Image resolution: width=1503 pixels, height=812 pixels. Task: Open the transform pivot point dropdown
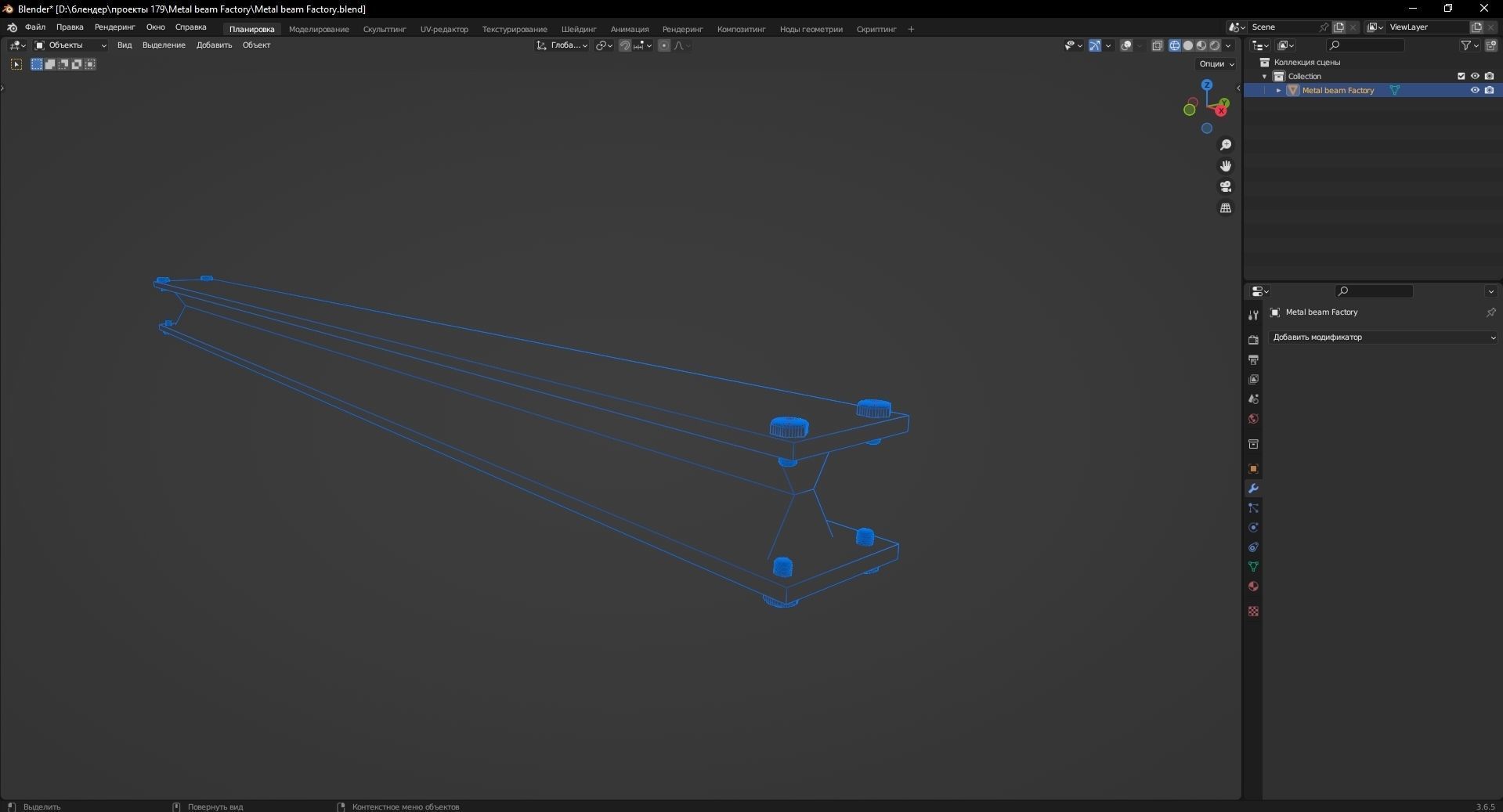pos(604,45)
